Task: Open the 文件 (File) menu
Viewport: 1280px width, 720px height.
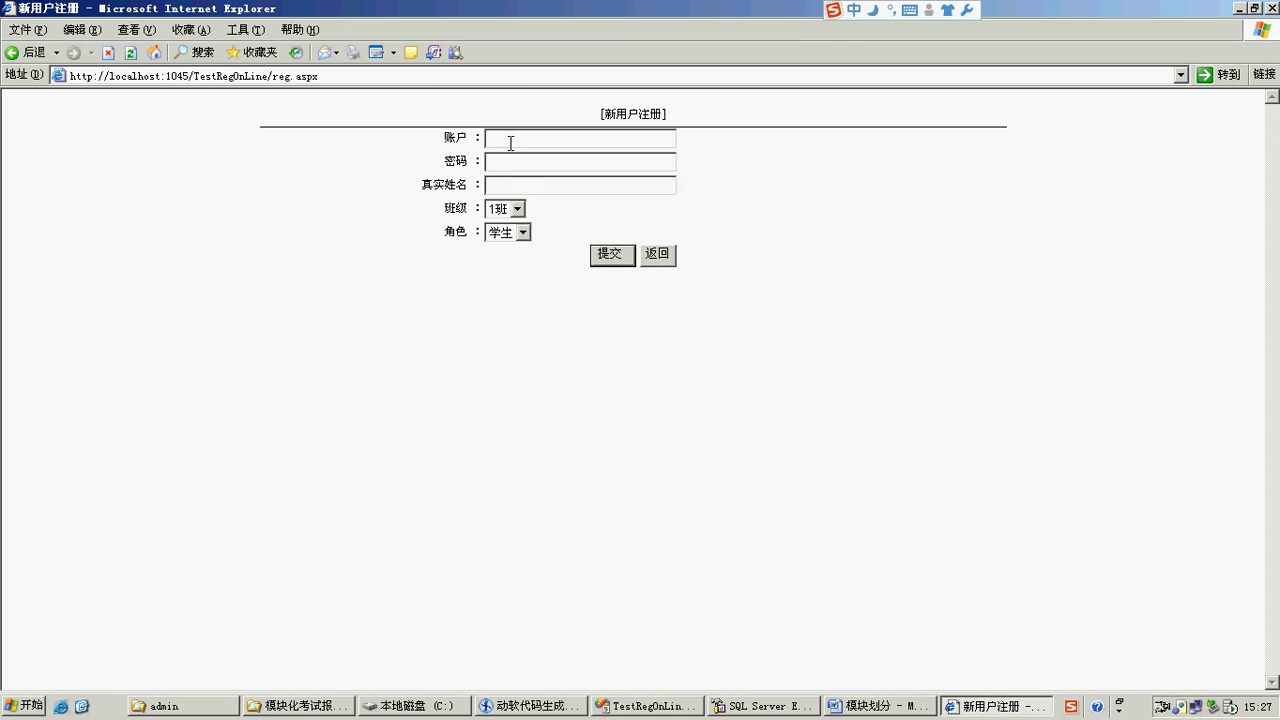Action: (x=27, y=30)
